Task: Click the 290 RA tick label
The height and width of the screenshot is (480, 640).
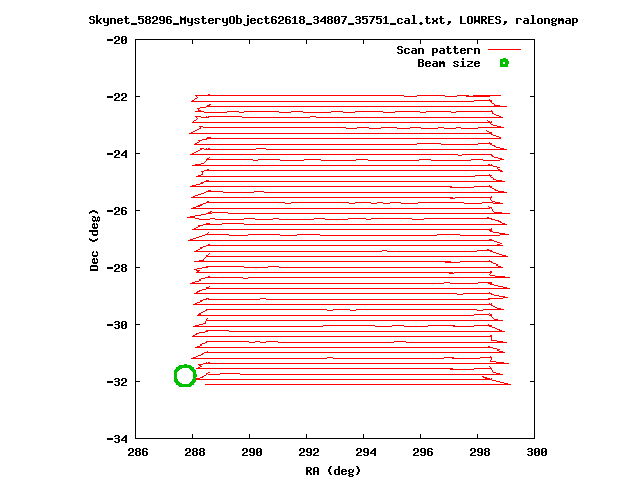Action: 252,452
